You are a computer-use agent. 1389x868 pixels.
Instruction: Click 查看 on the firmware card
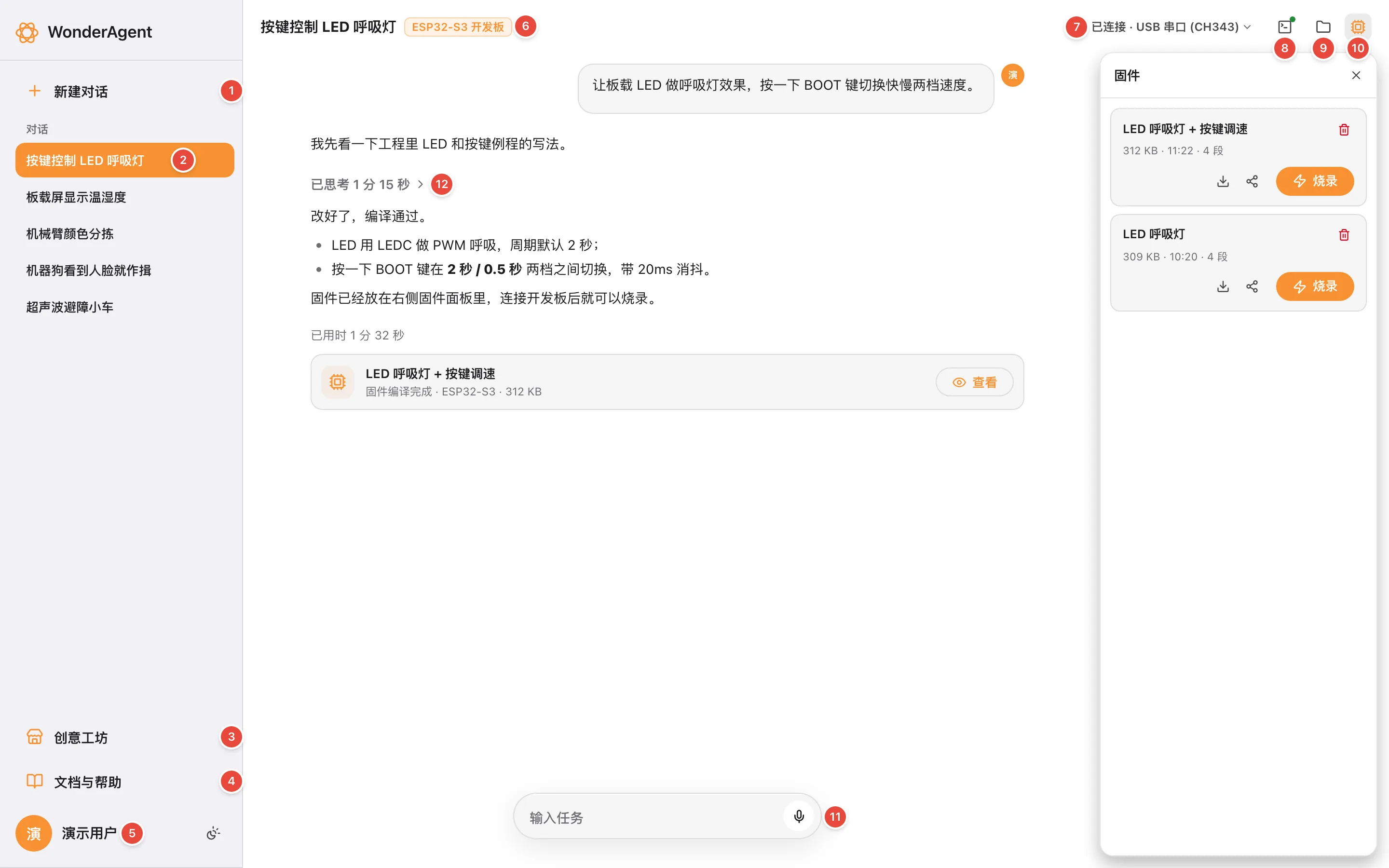coord(974,382)
